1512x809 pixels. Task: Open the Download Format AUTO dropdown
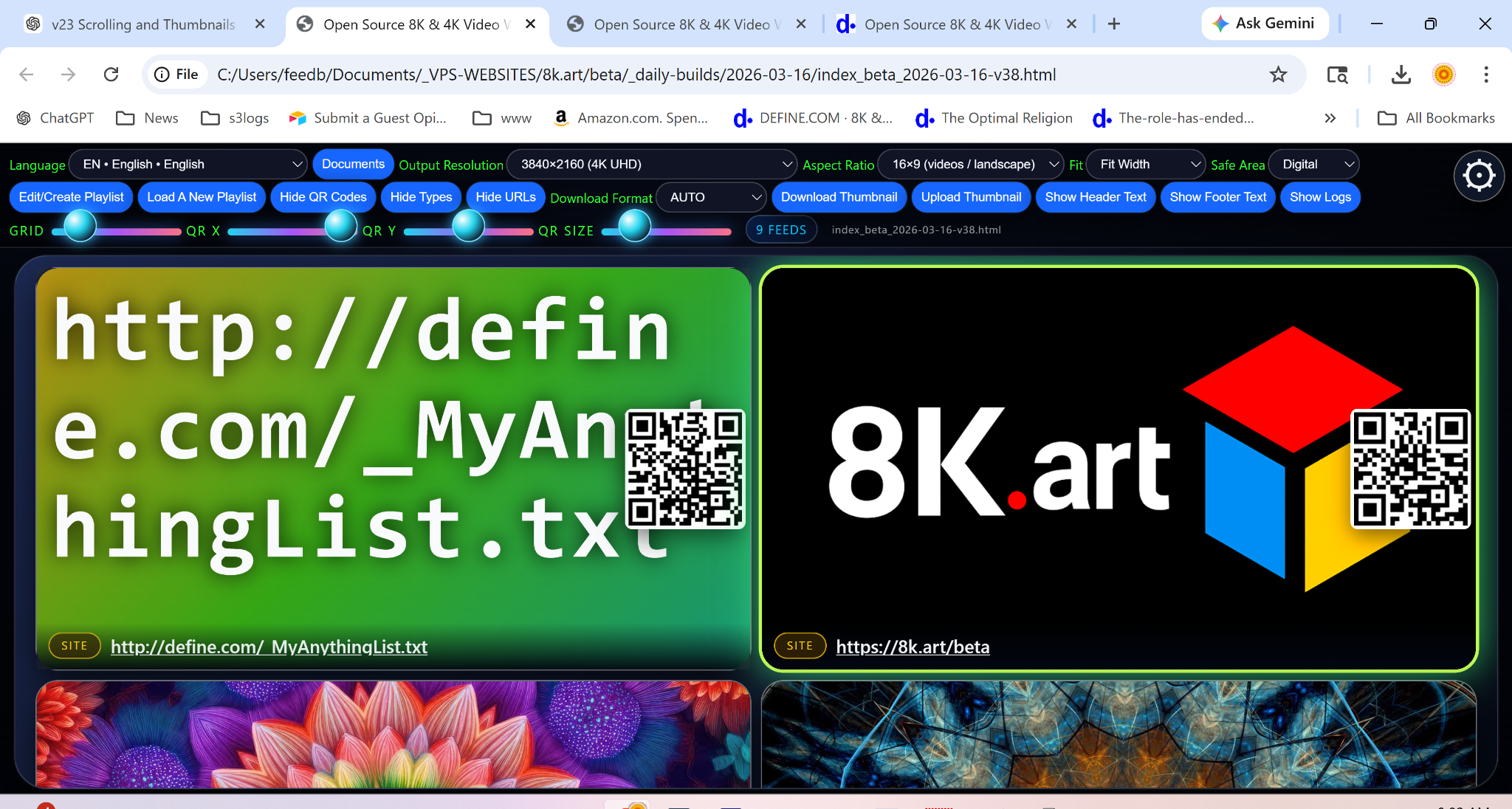coord(711,197)
